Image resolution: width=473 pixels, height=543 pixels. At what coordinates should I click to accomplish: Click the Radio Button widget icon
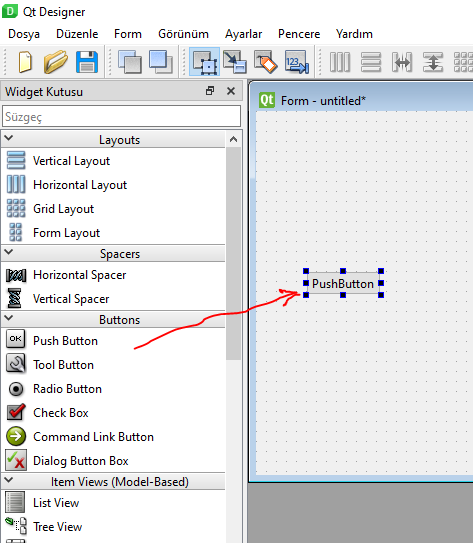point(16,389)
